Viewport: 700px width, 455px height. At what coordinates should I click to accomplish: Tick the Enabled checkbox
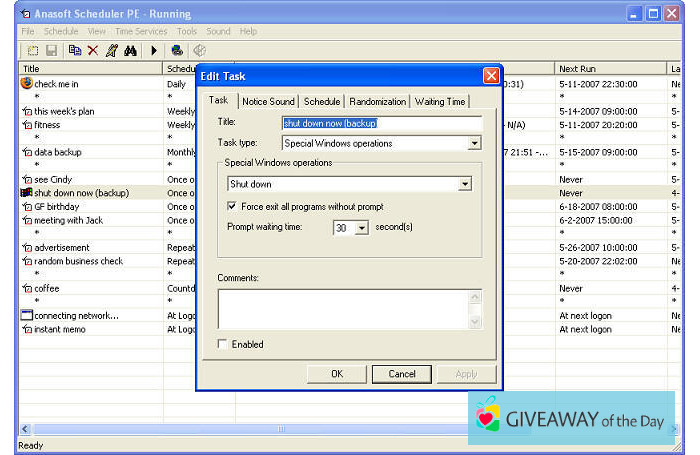[222, 344]
